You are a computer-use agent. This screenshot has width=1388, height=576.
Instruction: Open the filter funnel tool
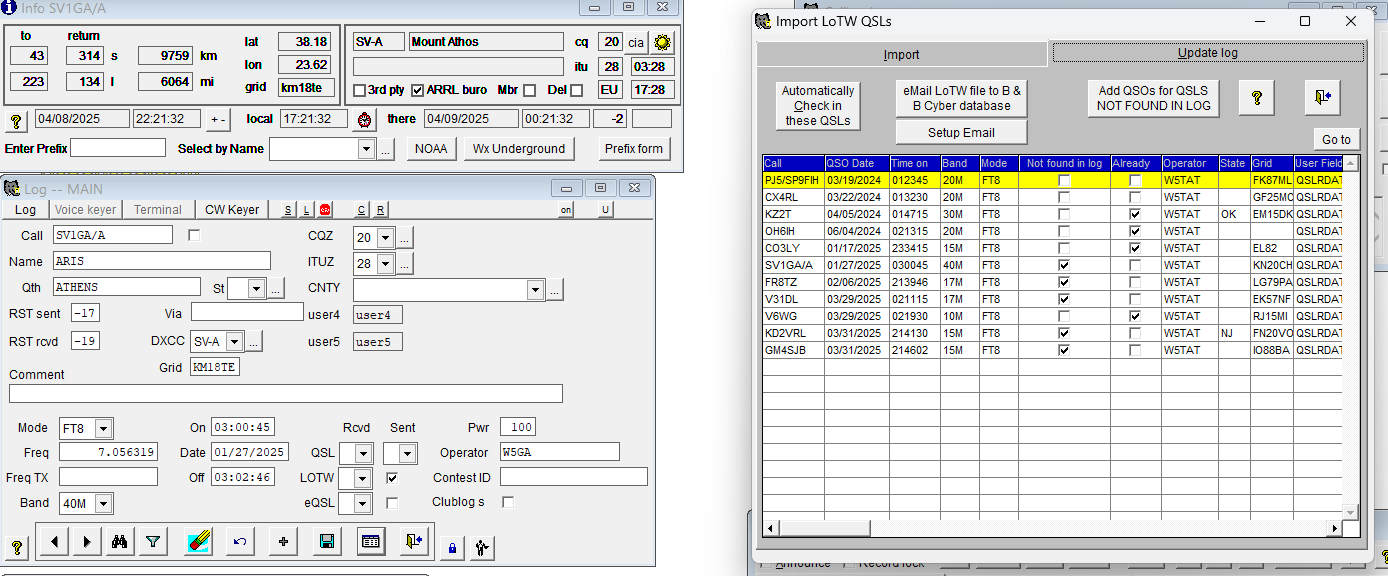coord(153,541)
